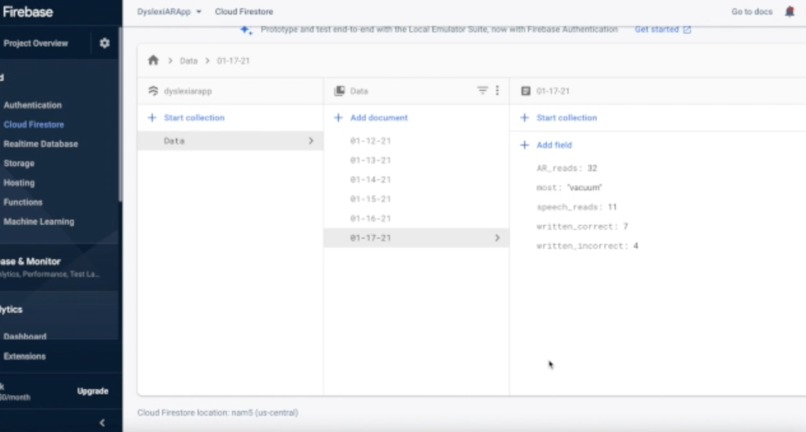The height and width of the screenshot is (432, 806).
Task: Click the AR_reads: 32 field
Action: pos(566,168)
